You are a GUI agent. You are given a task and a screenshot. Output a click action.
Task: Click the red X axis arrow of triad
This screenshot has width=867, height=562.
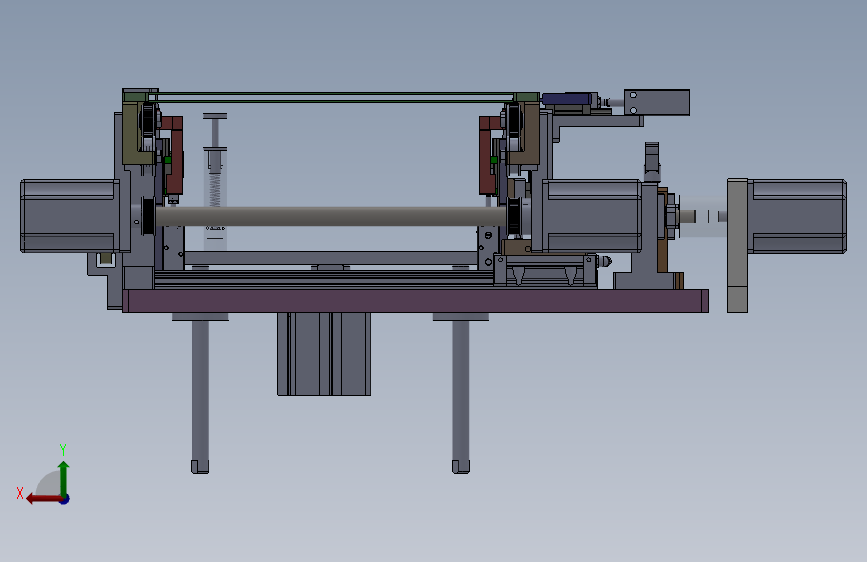tap(43, 499)
